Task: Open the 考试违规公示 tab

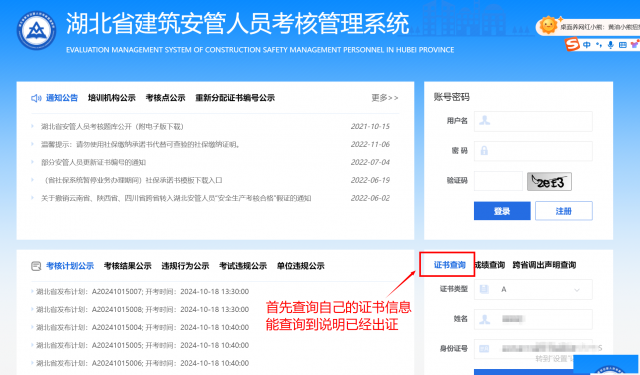Action: (x=243, y=266)
